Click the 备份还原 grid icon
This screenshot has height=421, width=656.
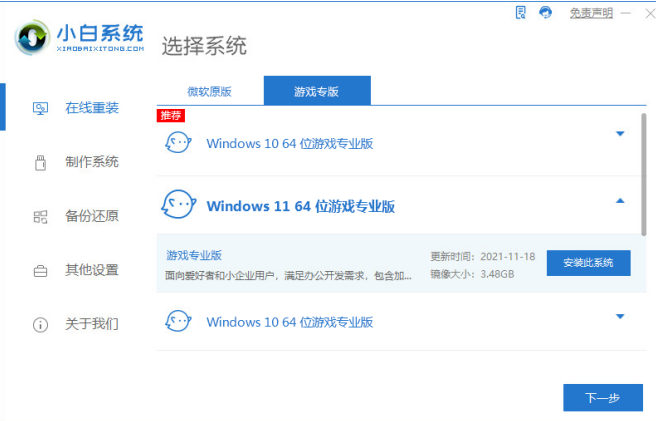pyautogui.click(x=40, y=217)
